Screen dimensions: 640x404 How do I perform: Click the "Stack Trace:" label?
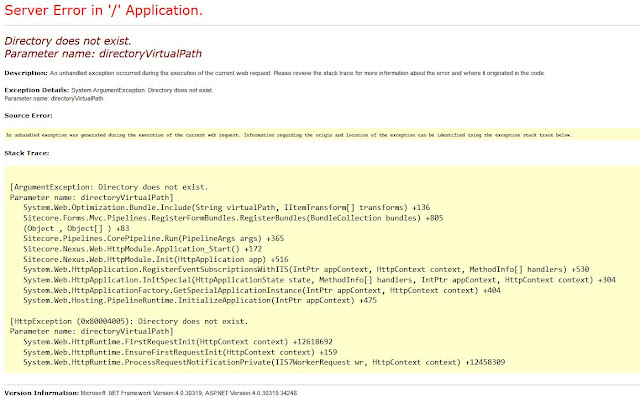pos(26,153)
